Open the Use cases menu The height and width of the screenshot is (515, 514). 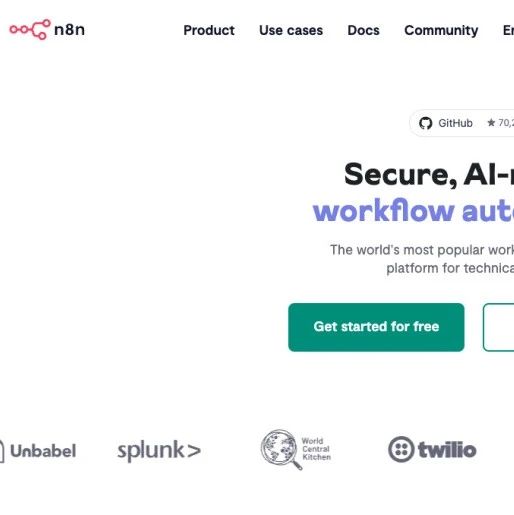(x=291, y=30)
